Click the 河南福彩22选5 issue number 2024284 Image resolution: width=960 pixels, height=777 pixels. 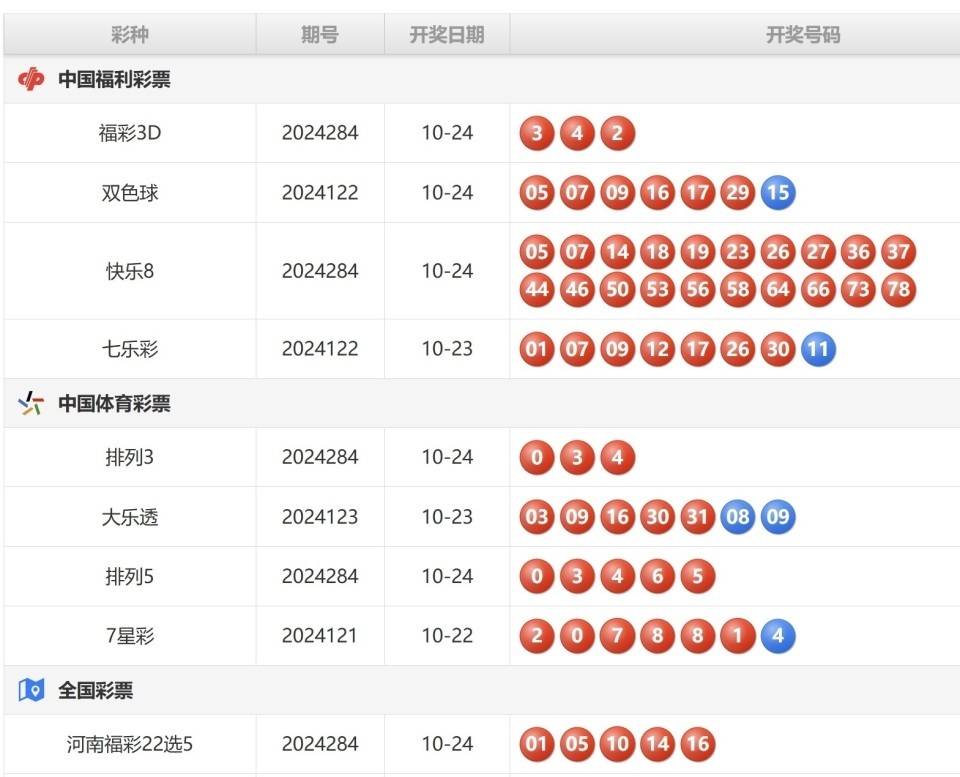coord(320,744)
